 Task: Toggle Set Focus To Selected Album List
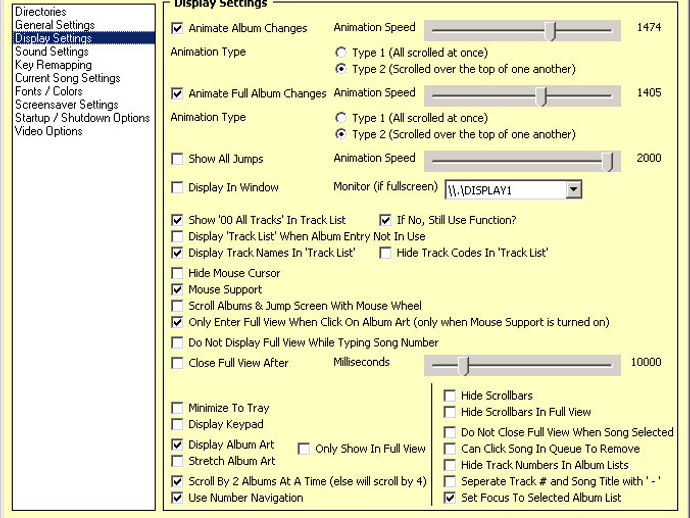pos(449,498)
